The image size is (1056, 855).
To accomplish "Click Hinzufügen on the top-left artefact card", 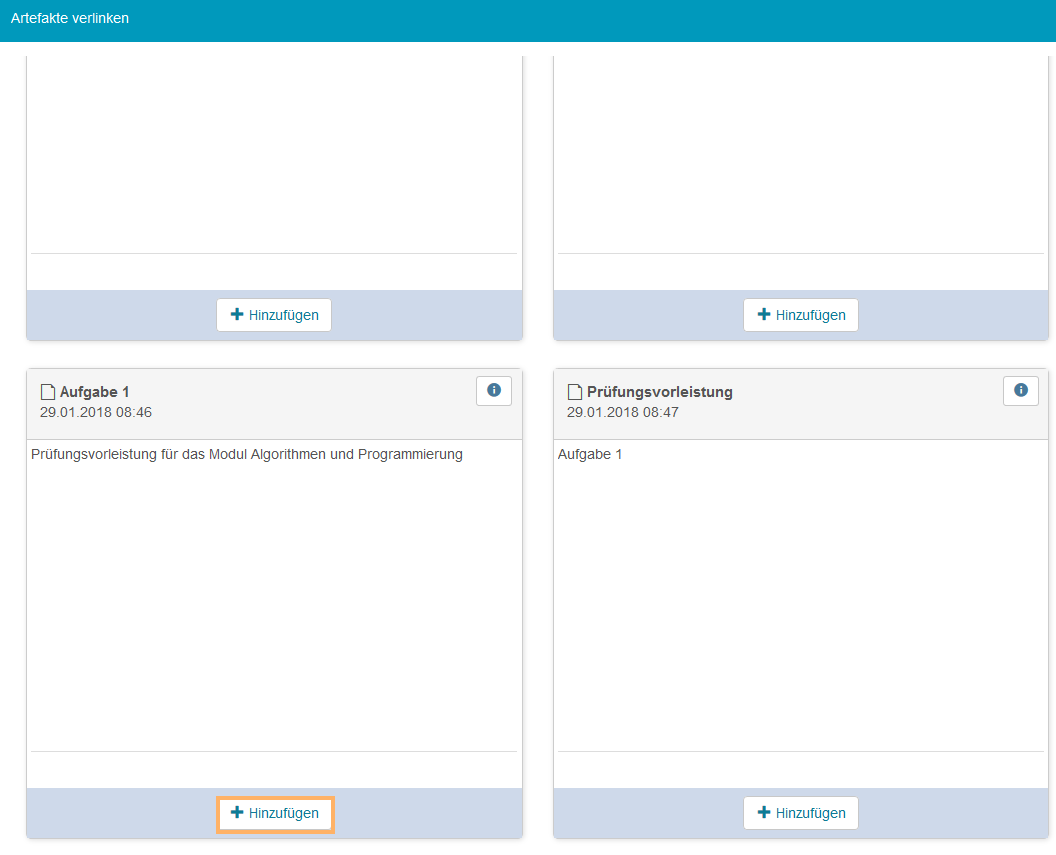I will [x=274, y=315].
